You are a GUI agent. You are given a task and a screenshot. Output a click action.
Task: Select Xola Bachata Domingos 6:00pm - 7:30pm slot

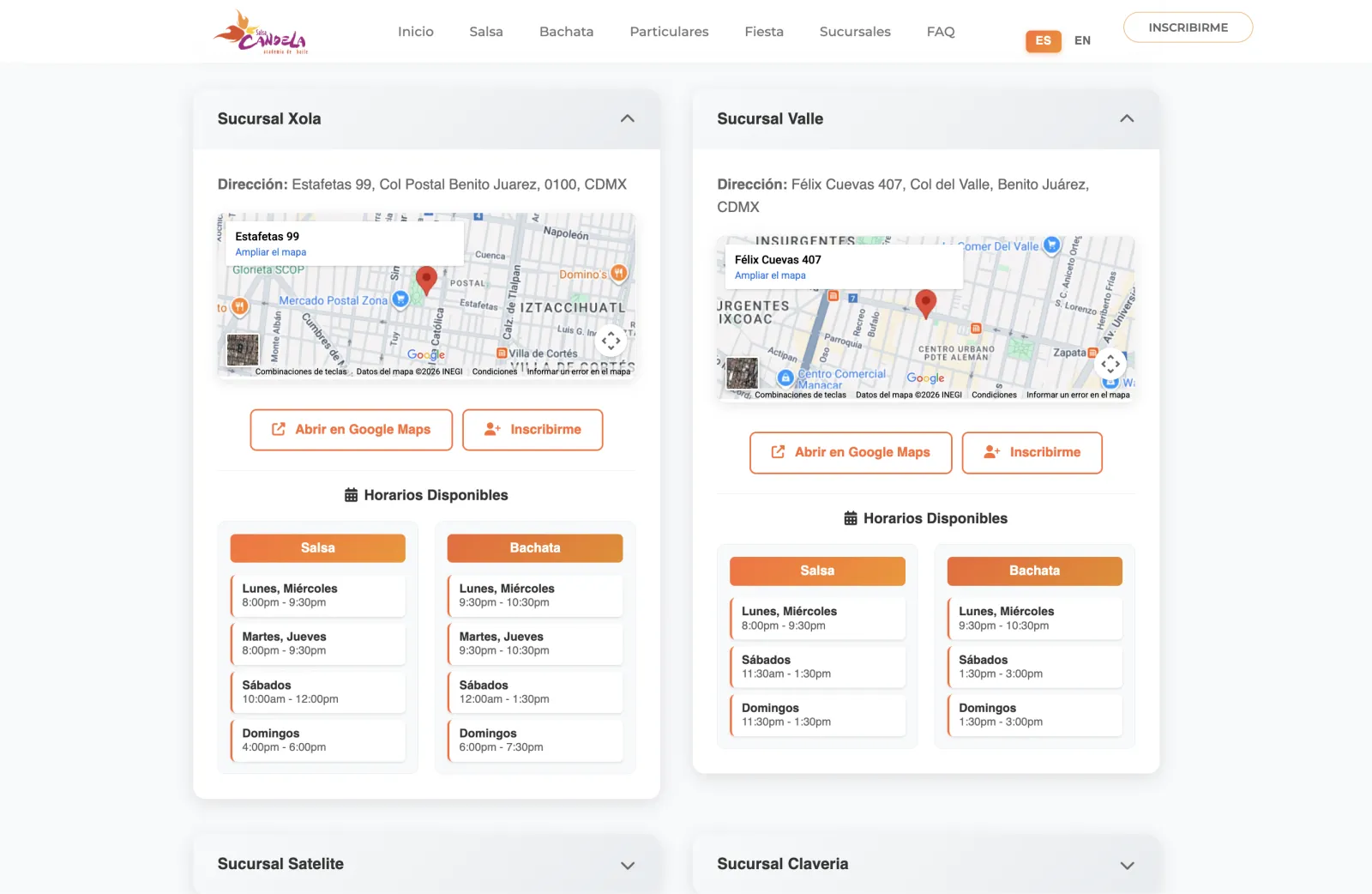[x=535, y=740]
